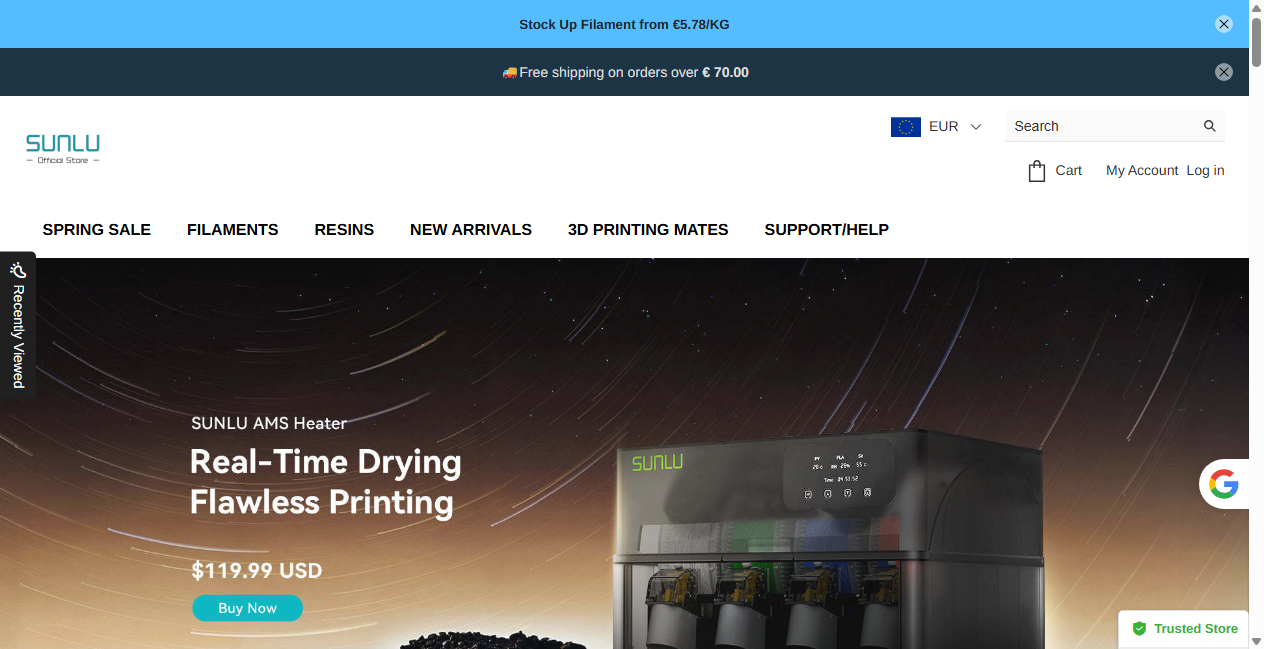The image size is (1264, 649).
Task: Click the Log in link
Action: (x=1205, y=171)
